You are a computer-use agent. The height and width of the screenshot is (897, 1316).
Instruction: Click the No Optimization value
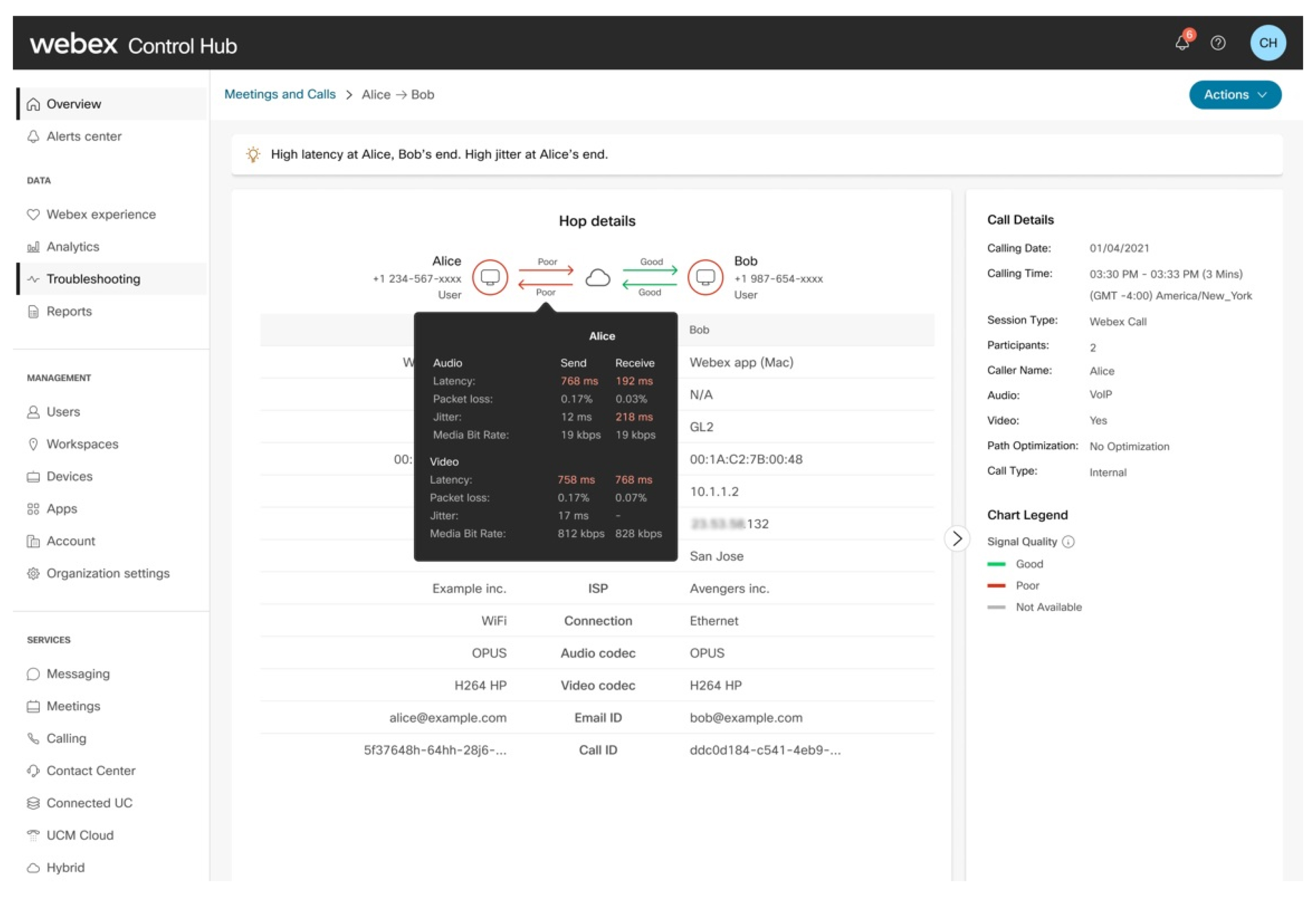[1129, 447]
